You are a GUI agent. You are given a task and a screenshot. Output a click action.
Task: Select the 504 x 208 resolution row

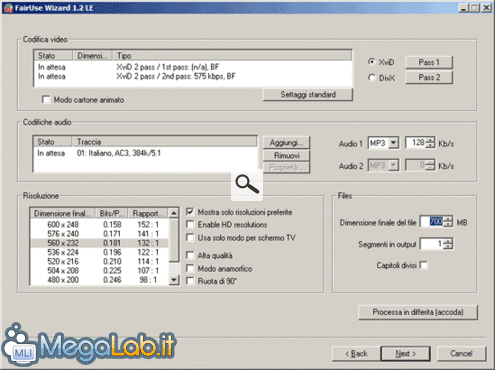[100, 271]
